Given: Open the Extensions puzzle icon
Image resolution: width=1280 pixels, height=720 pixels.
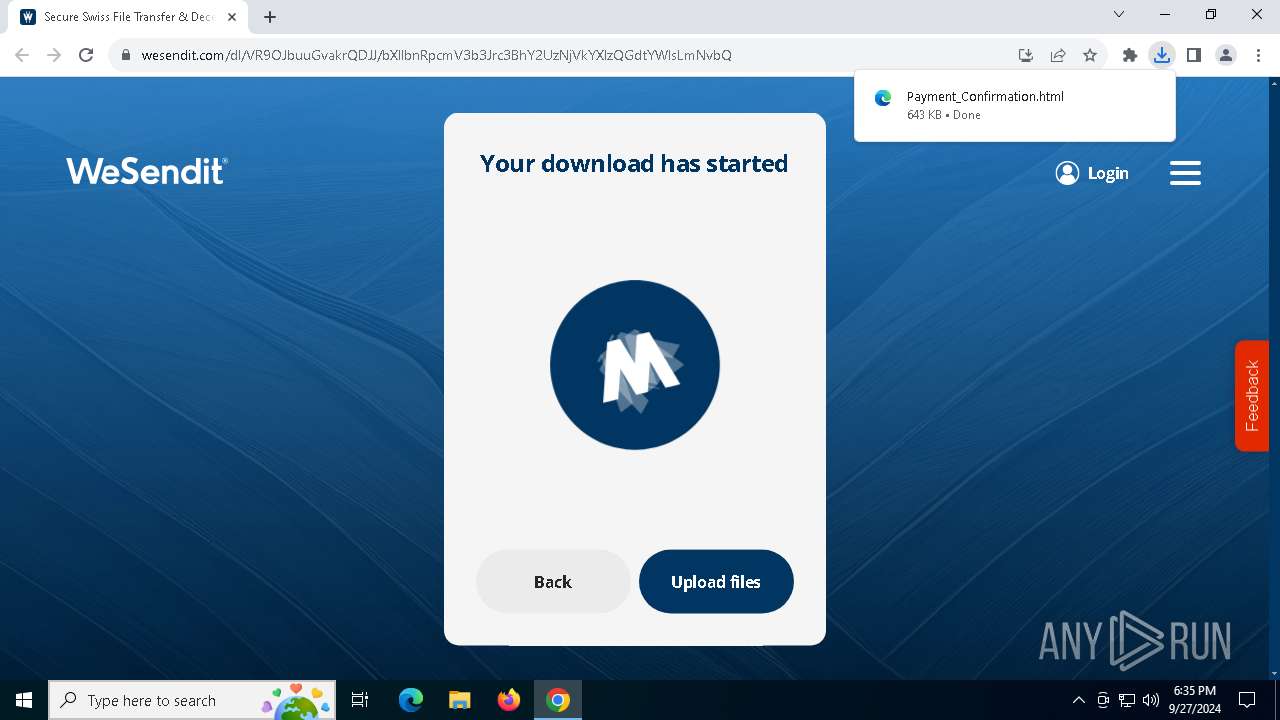Looking at the screenshot, I should [x=1130, y=55].
